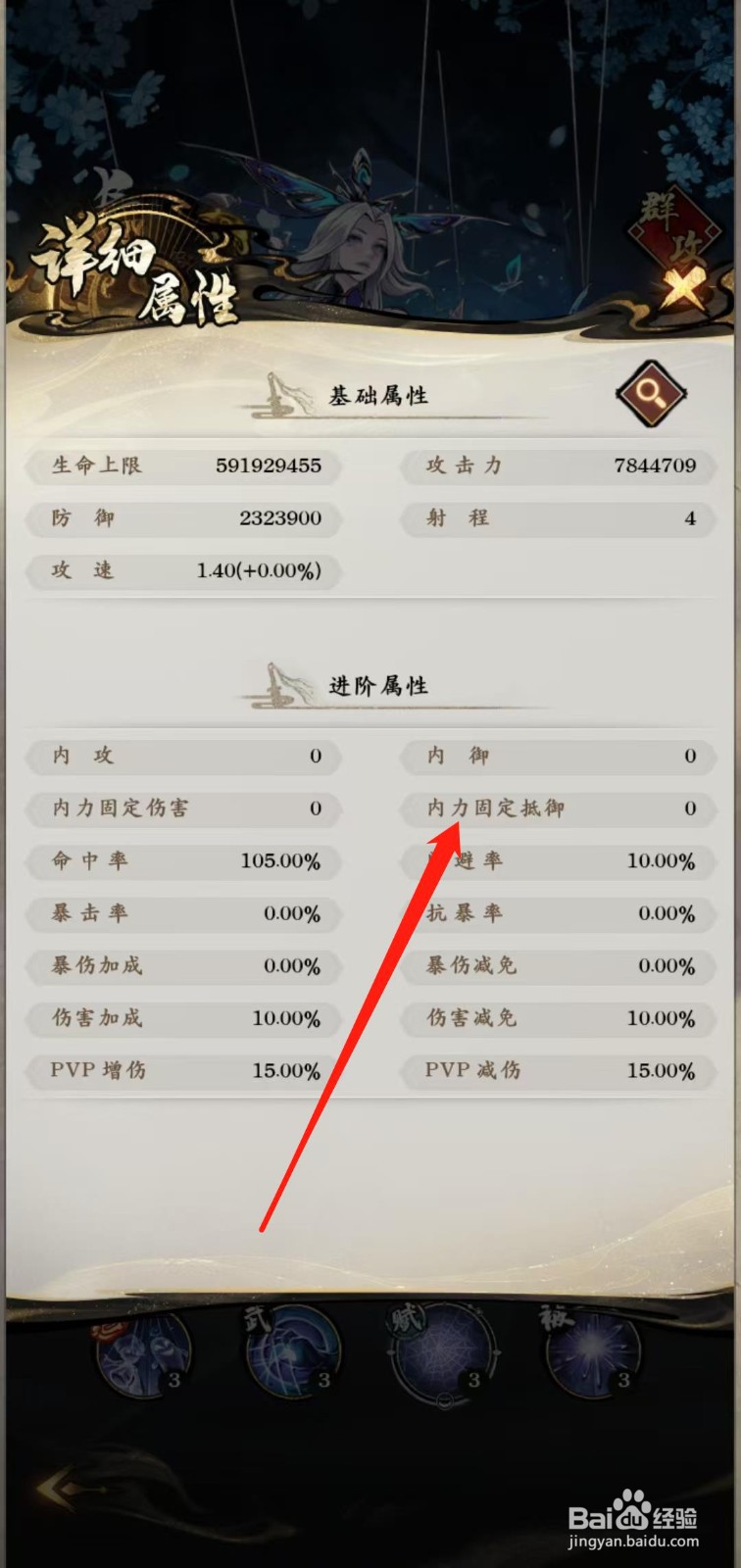The height and width of the screenshot is (1568, 741).
Task: Tap the 防御 value row
Action: click(183, 518)
